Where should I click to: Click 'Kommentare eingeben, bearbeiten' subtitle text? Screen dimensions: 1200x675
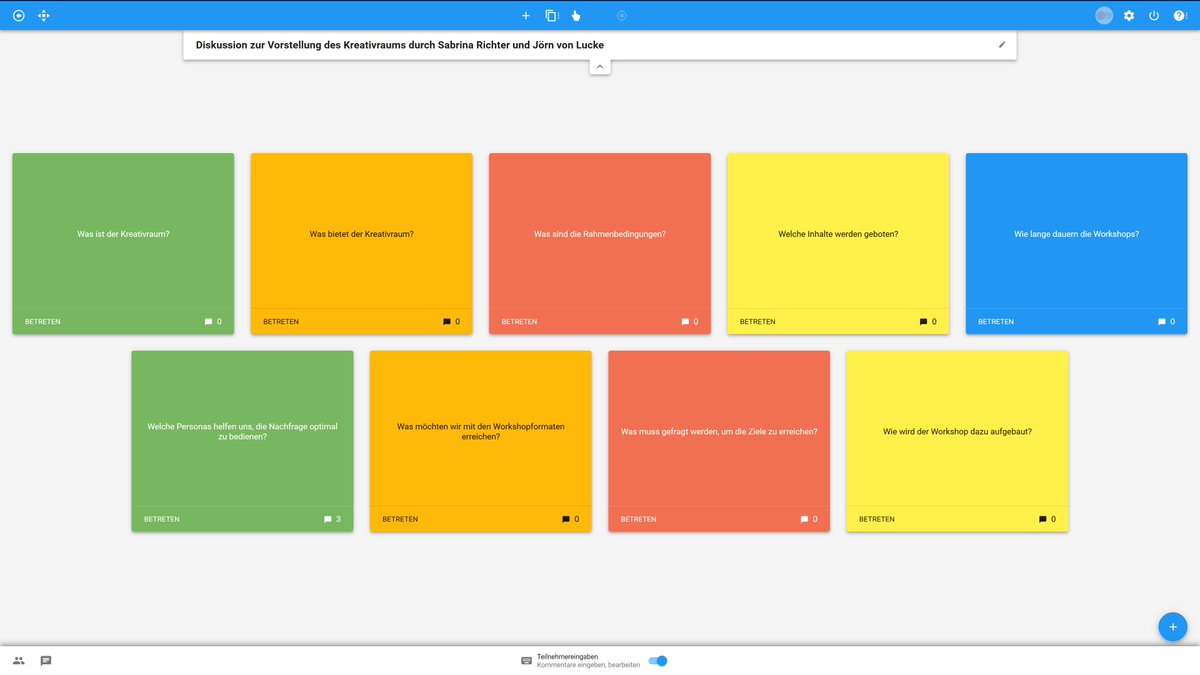(588, 665)
